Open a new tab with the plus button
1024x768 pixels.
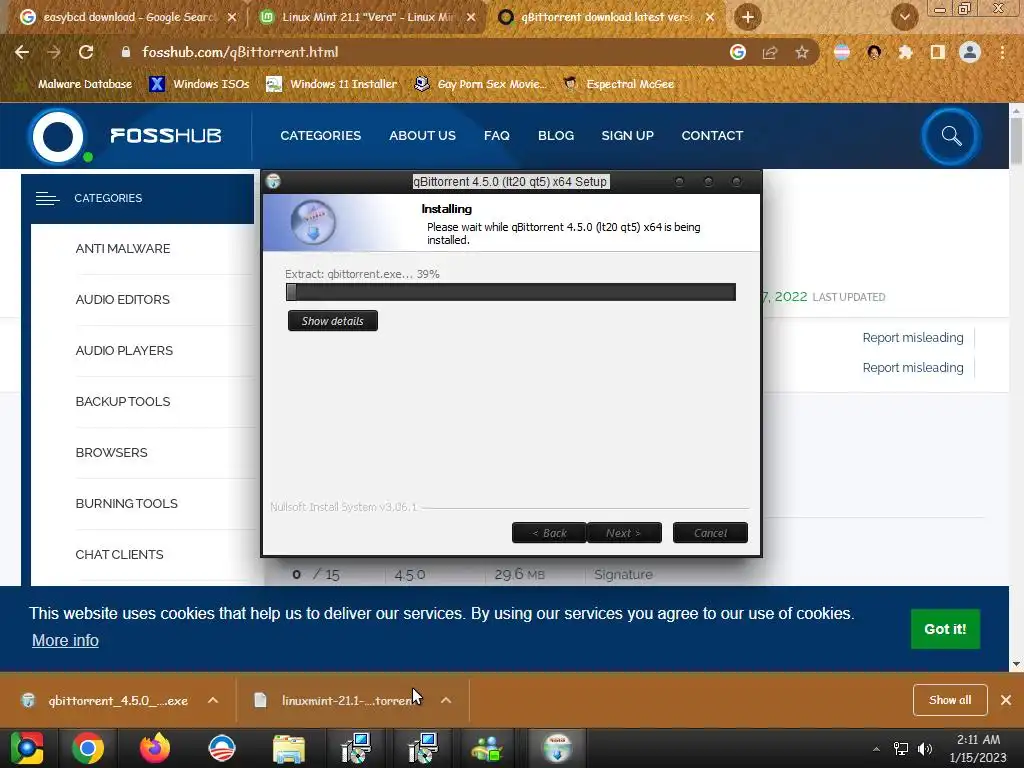(748, 17)
